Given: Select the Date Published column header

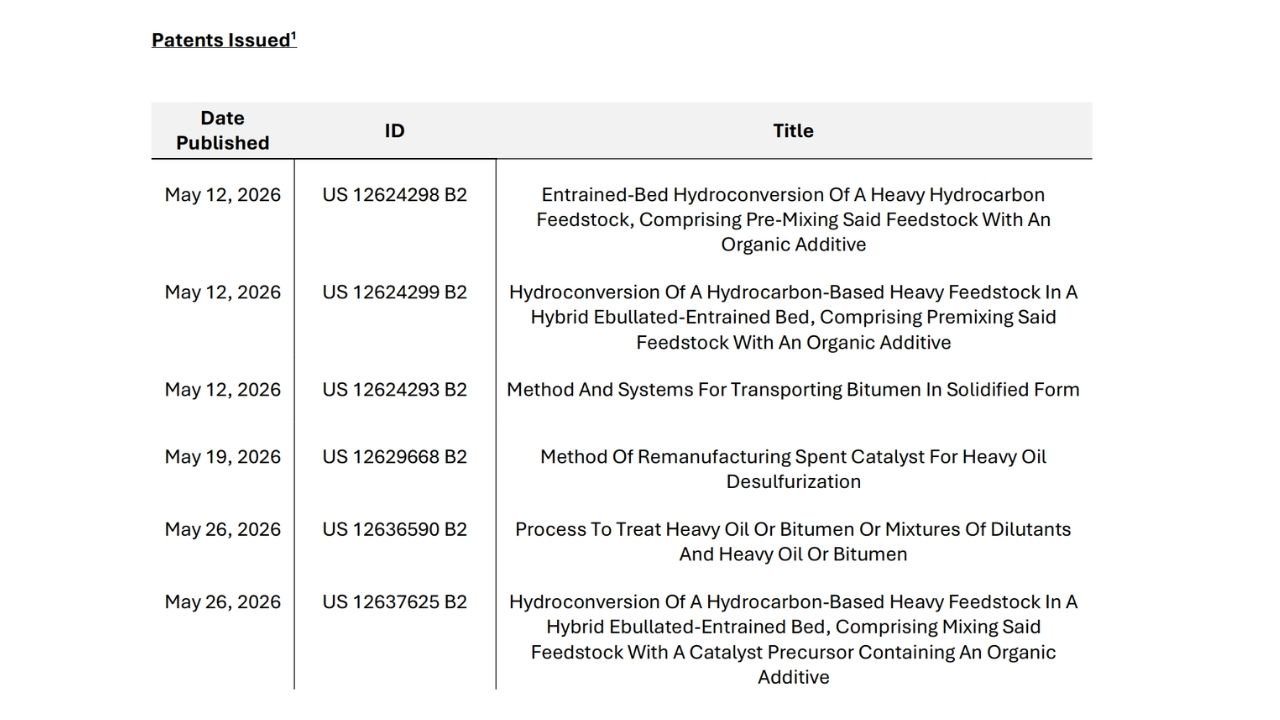Looking at the screenshot, I should point(223,130).
